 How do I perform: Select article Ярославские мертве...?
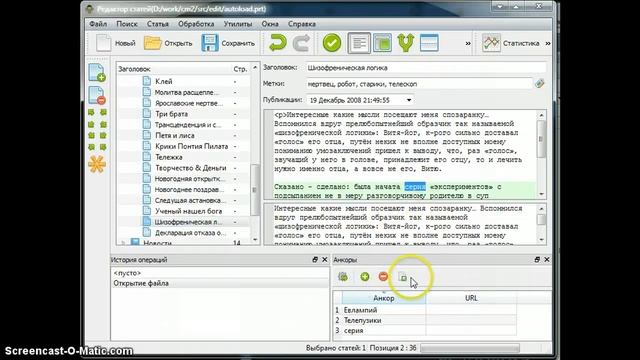(189, 103)
